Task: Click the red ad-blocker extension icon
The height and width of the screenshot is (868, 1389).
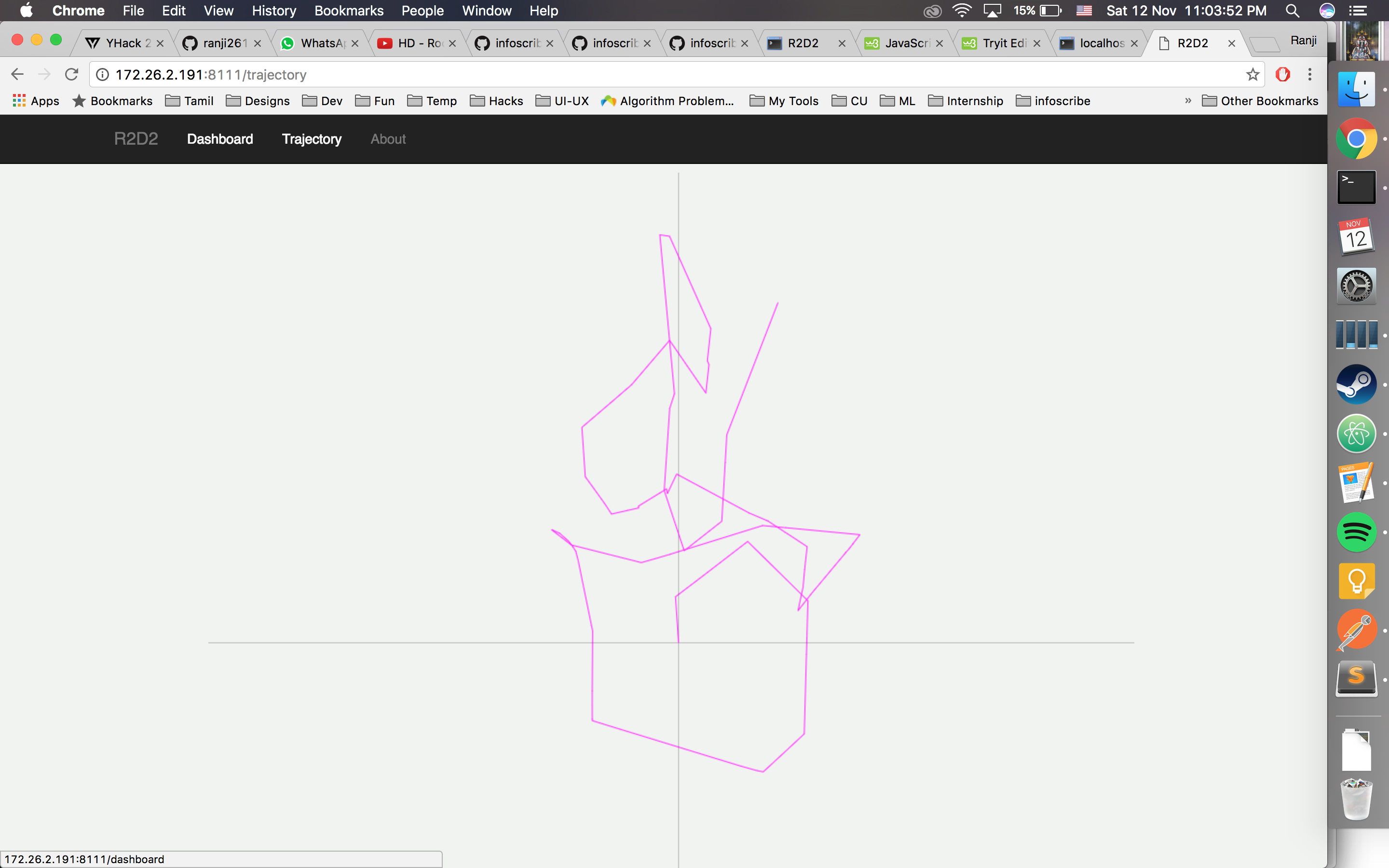Action: [x=1283, y=75]
